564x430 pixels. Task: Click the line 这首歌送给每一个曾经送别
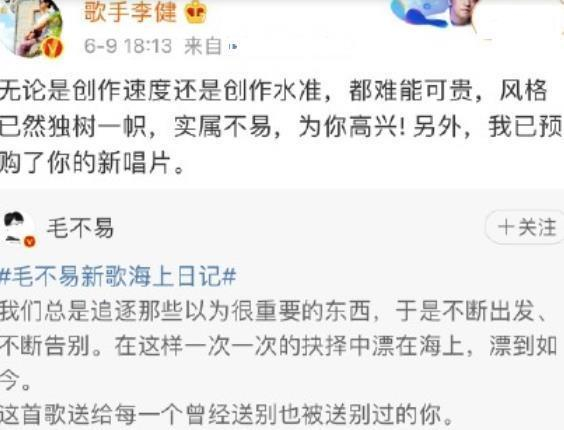click(227, 415)
